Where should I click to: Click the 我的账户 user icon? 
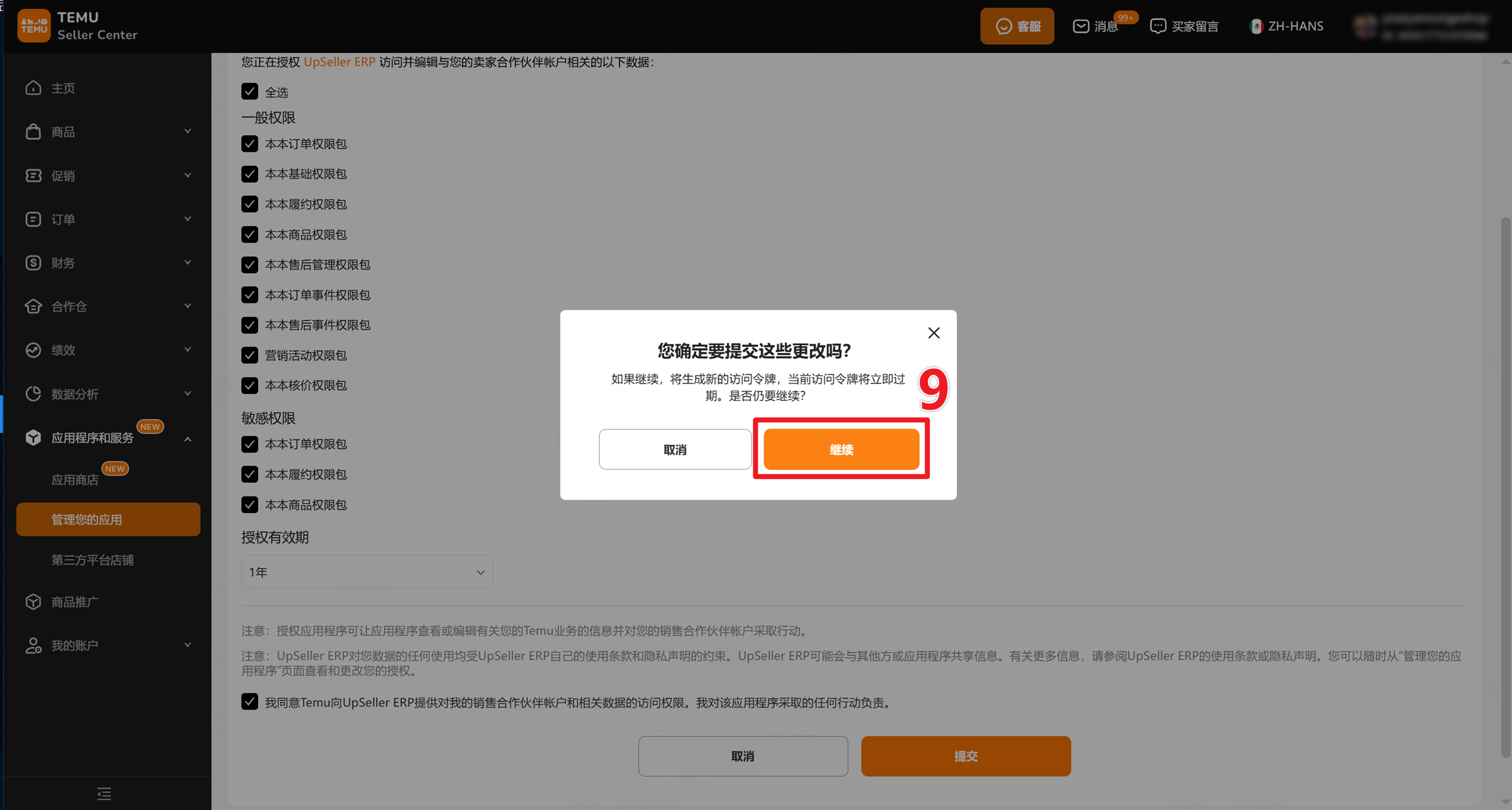[33, 645]
